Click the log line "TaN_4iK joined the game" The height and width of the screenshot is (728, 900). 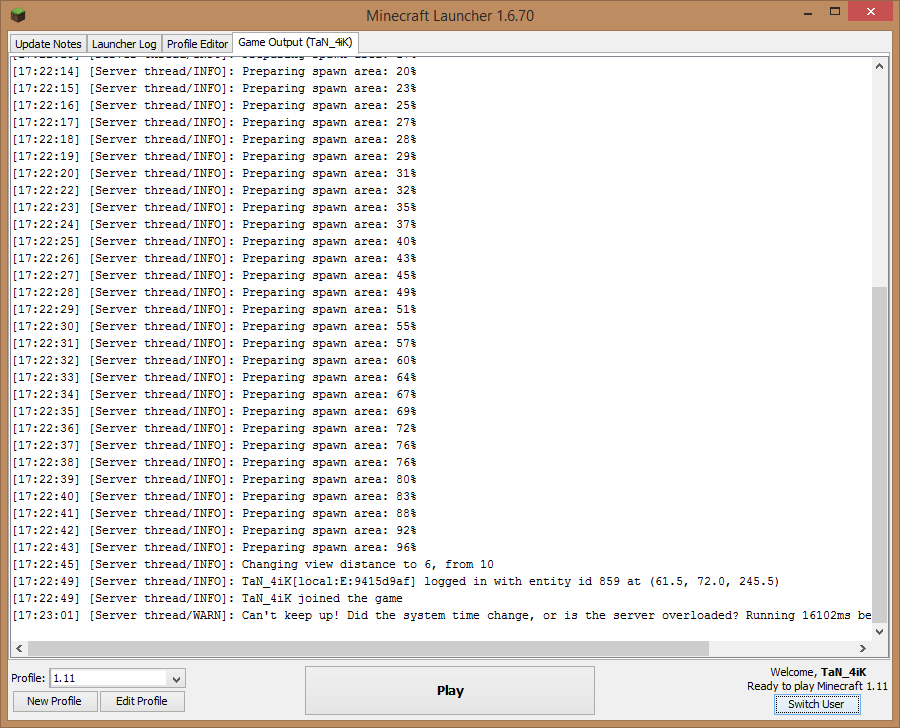[x=207, y=598]
